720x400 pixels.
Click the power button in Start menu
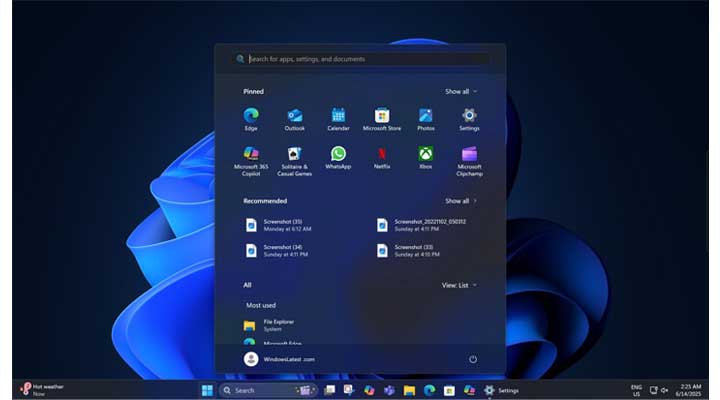(x=473, y=359)
